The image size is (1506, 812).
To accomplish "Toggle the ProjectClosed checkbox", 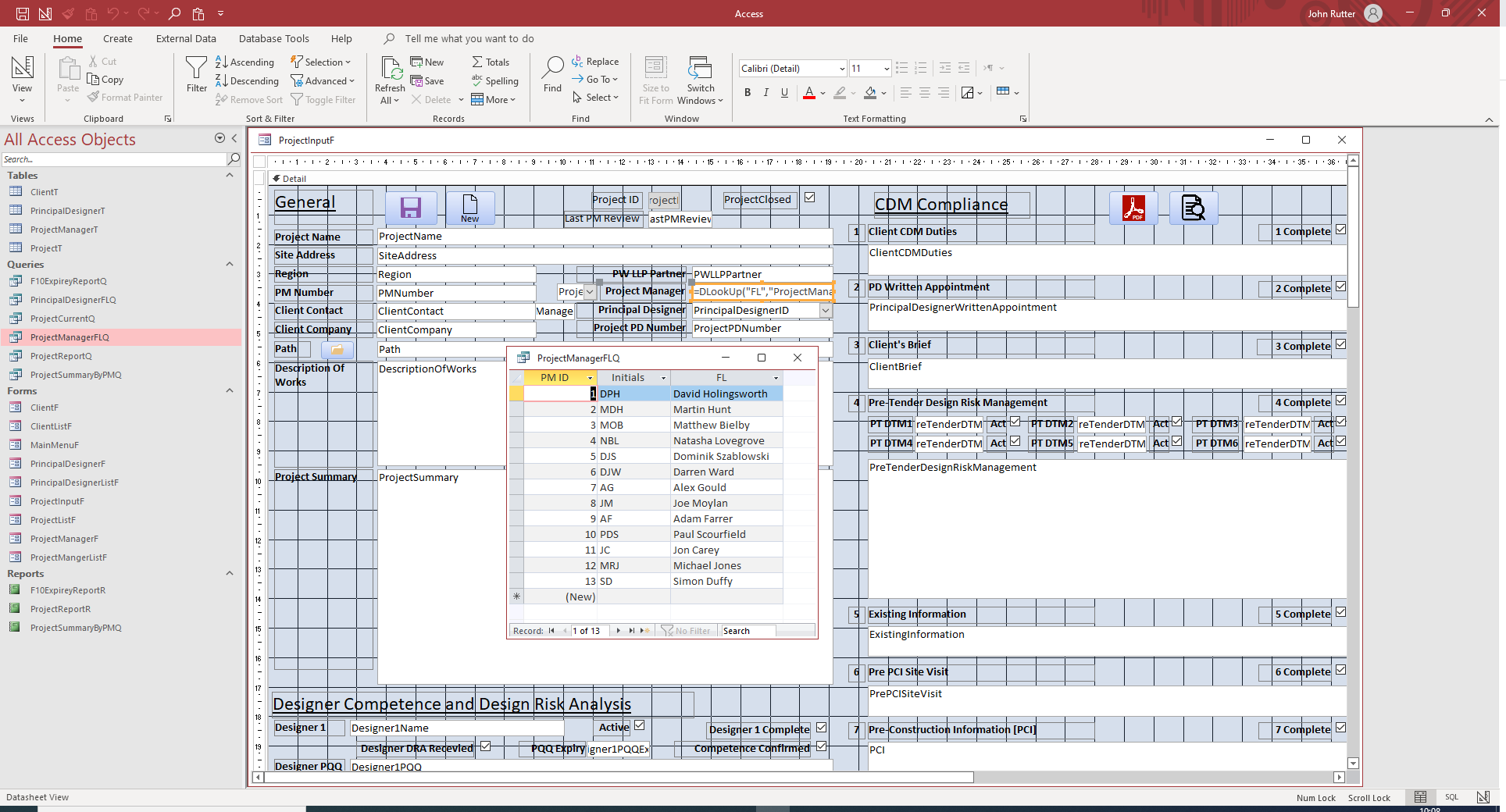I will coord(810,198).
